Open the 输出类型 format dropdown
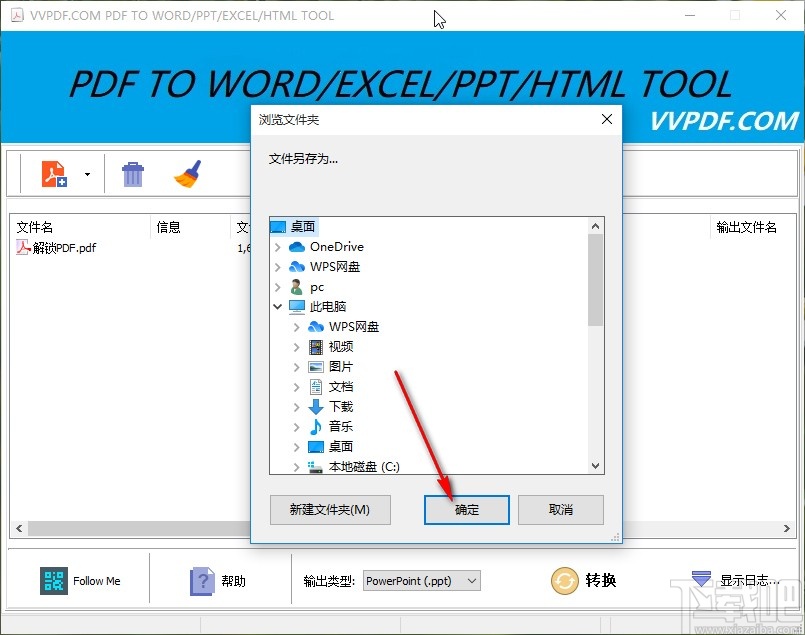Viewport: 805px width, 635px height. pyautogui.click(x=420, y=580)
